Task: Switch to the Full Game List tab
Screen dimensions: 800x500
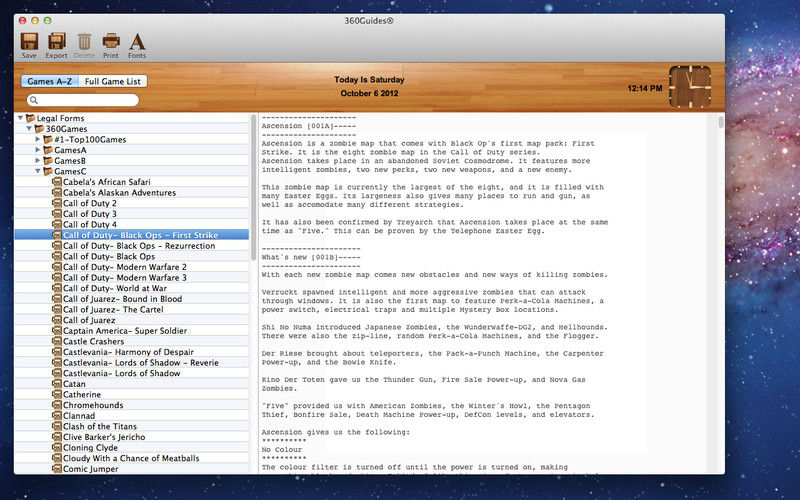Action: click(x=113, y=81)
